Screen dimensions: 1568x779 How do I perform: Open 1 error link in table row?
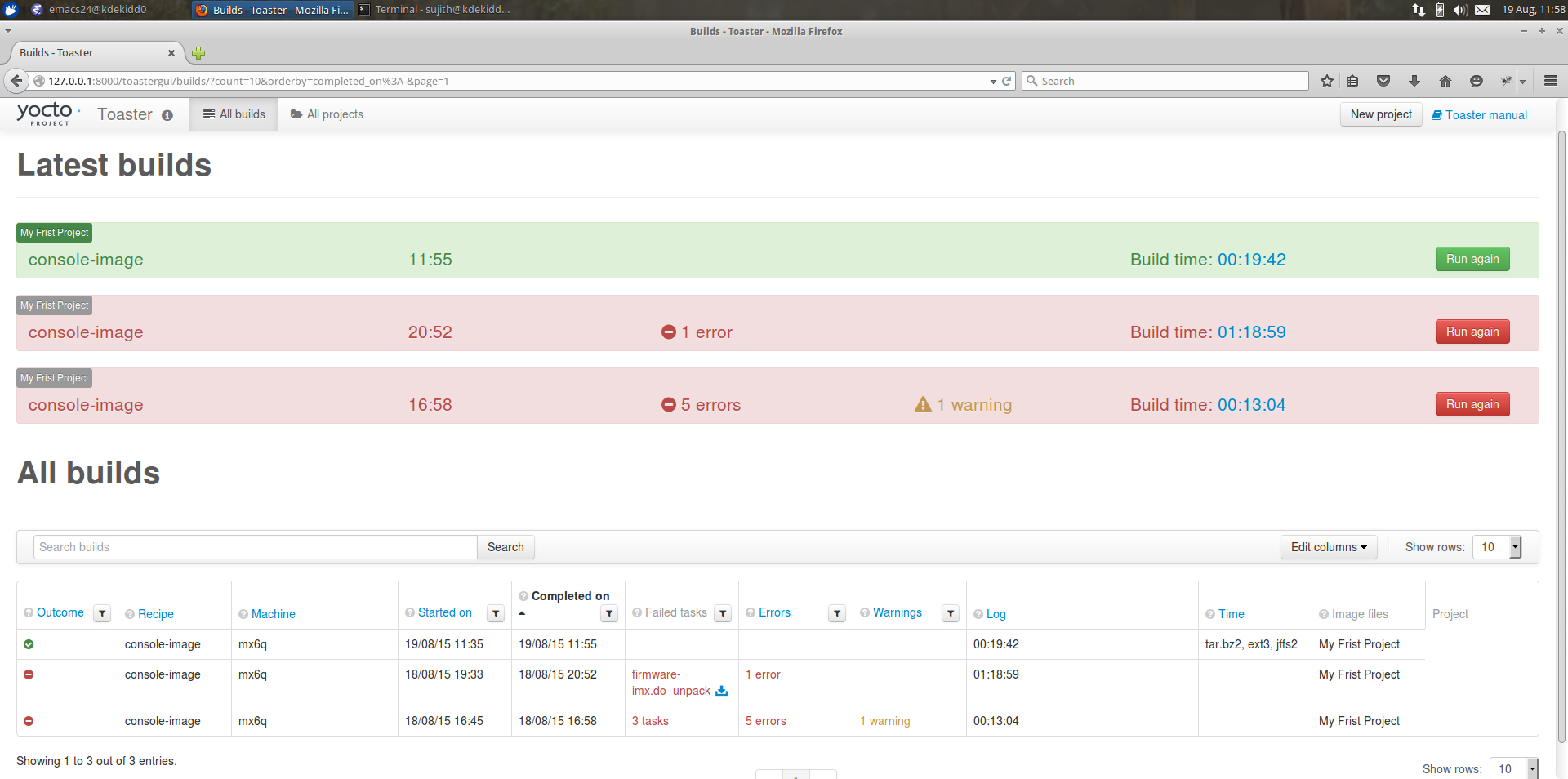[763, 674]
